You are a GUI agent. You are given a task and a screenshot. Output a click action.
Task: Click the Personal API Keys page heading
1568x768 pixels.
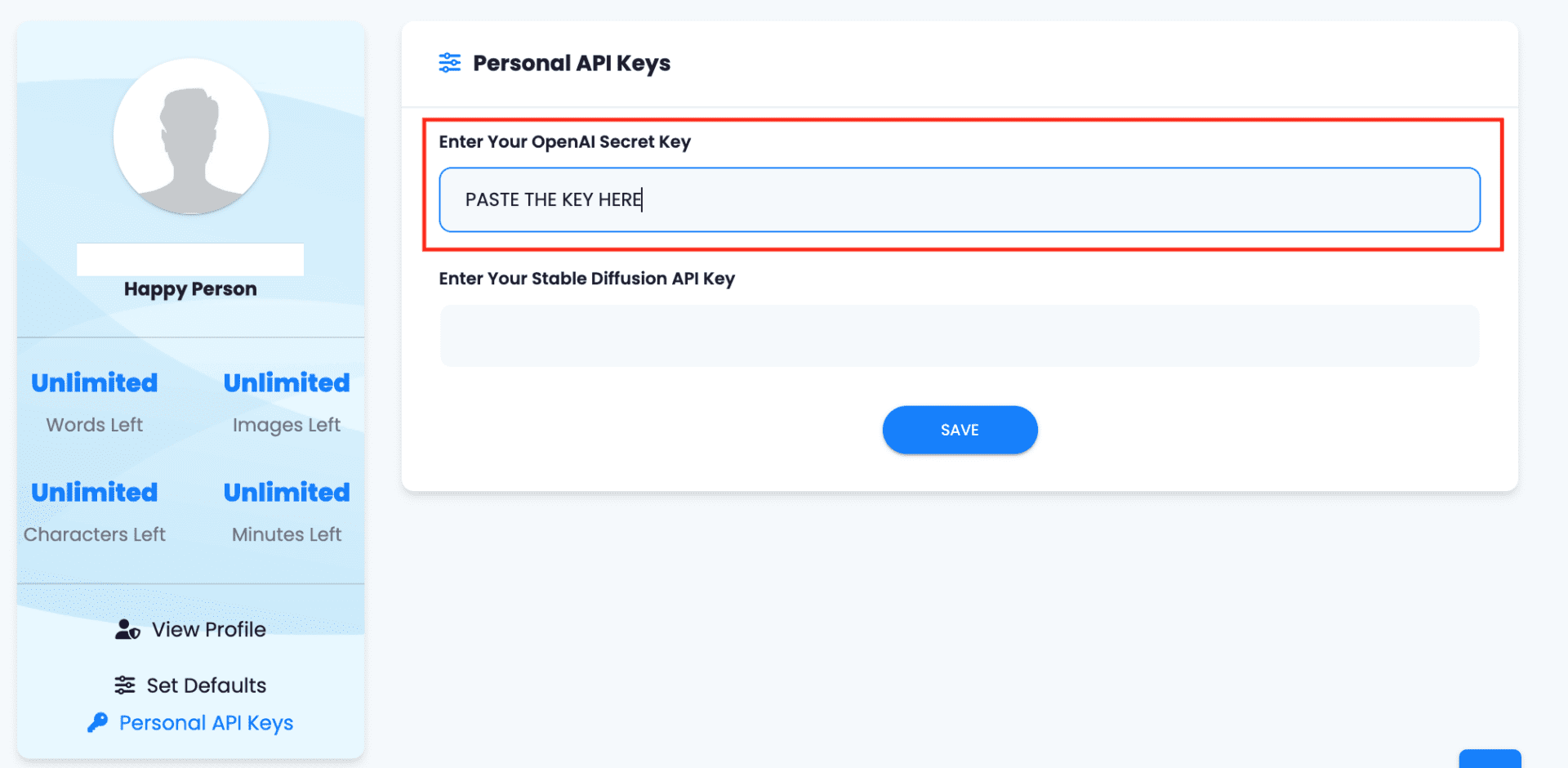pyautogui.click(x=572, y=63)
